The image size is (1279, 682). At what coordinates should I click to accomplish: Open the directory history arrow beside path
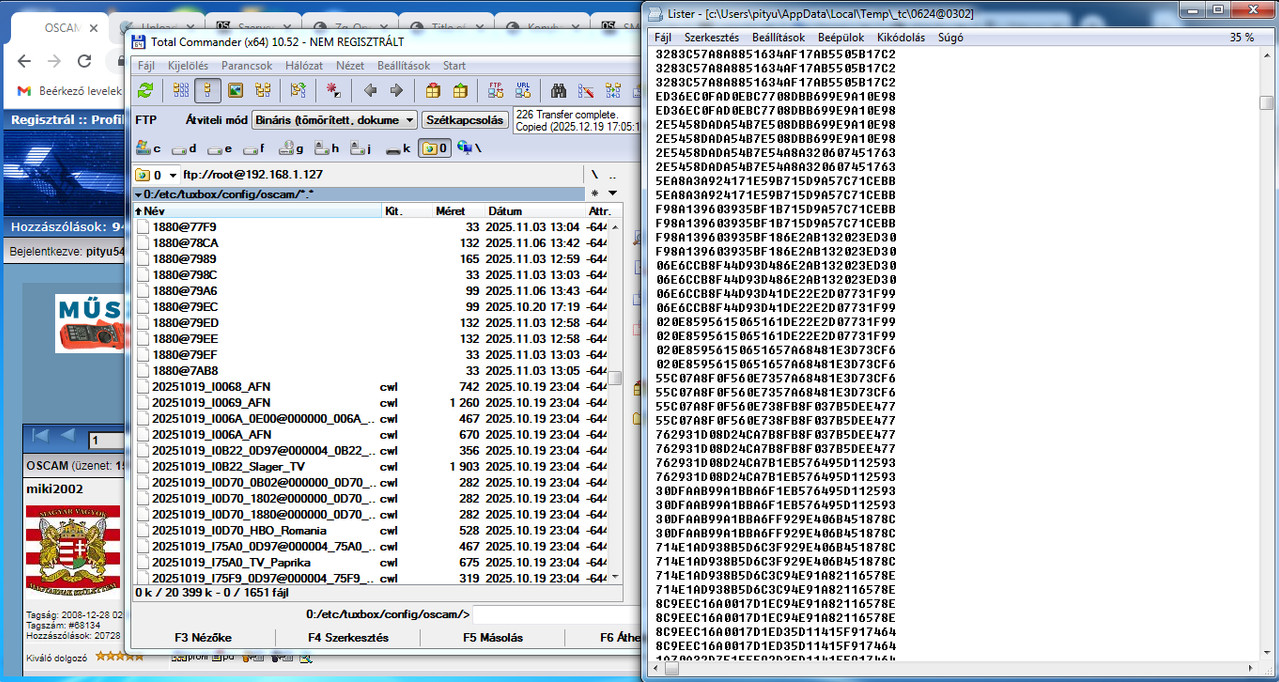click(x=139, y=194)
